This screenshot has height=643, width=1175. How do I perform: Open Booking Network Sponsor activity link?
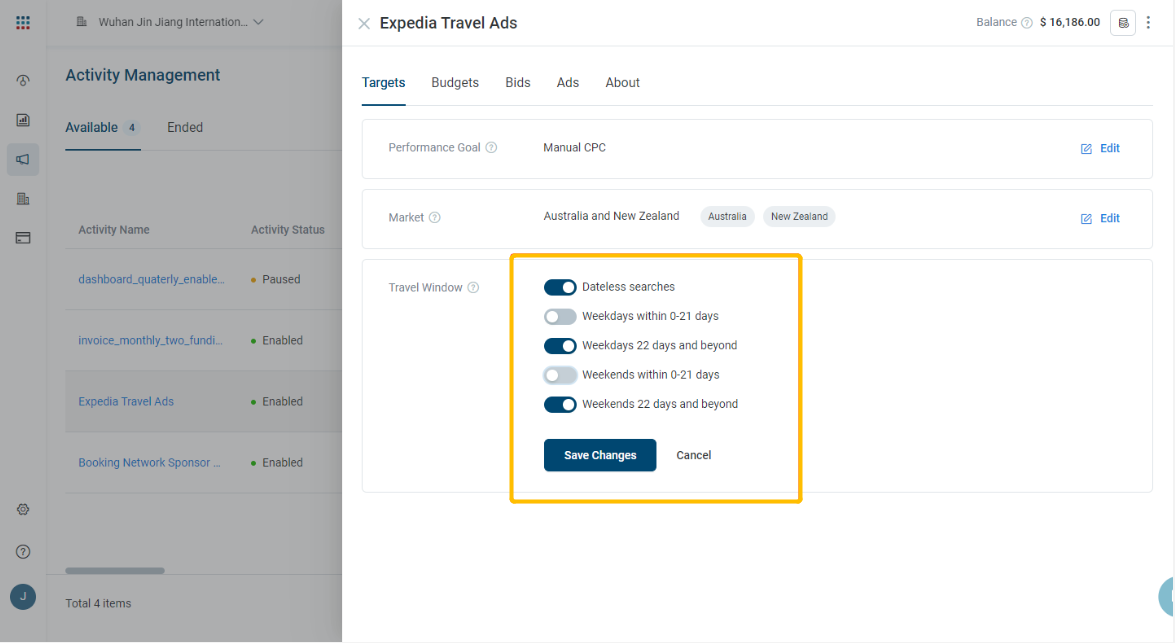[x=149, y=463]
